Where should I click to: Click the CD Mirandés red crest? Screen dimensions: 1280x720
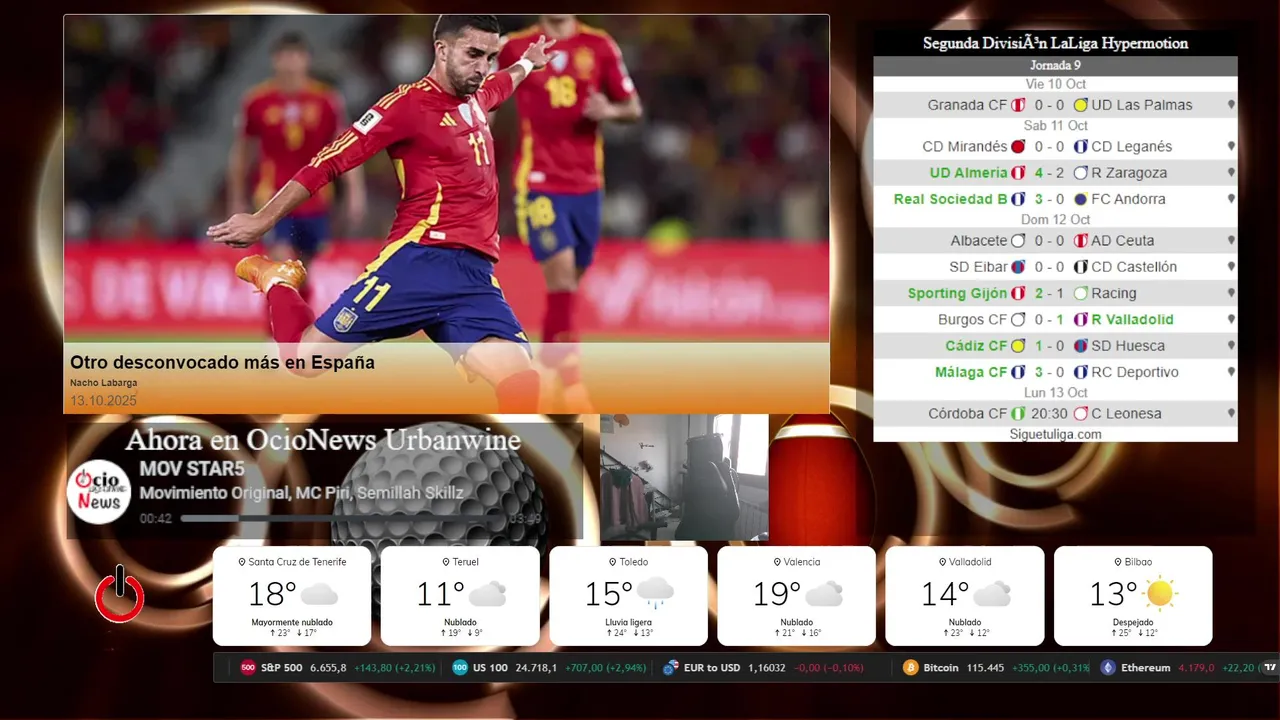pyautogui.click(x=1018, y=147)
